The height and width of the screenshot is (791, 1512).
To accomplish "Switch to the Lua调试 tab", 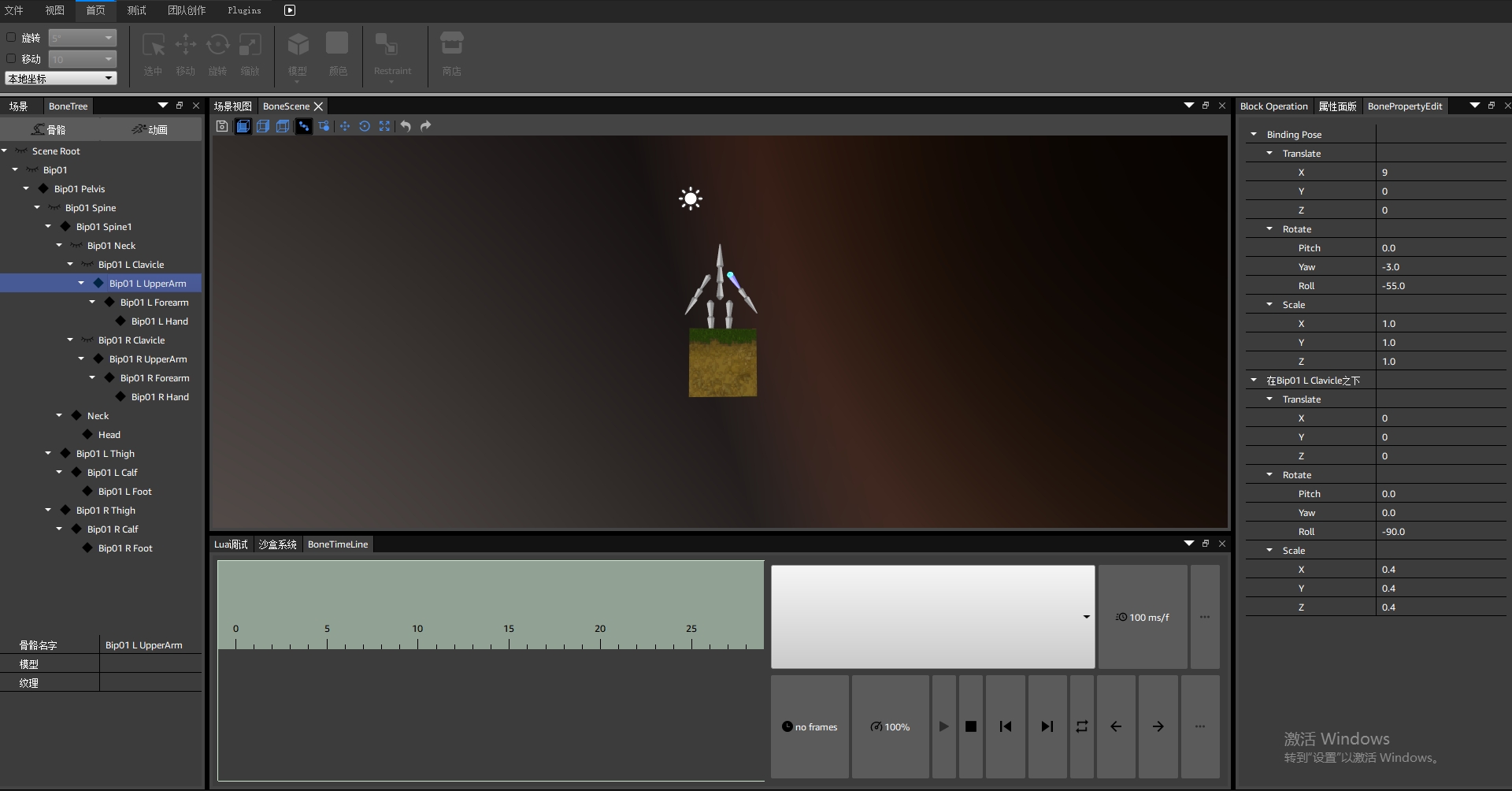I will pos(231,544).
